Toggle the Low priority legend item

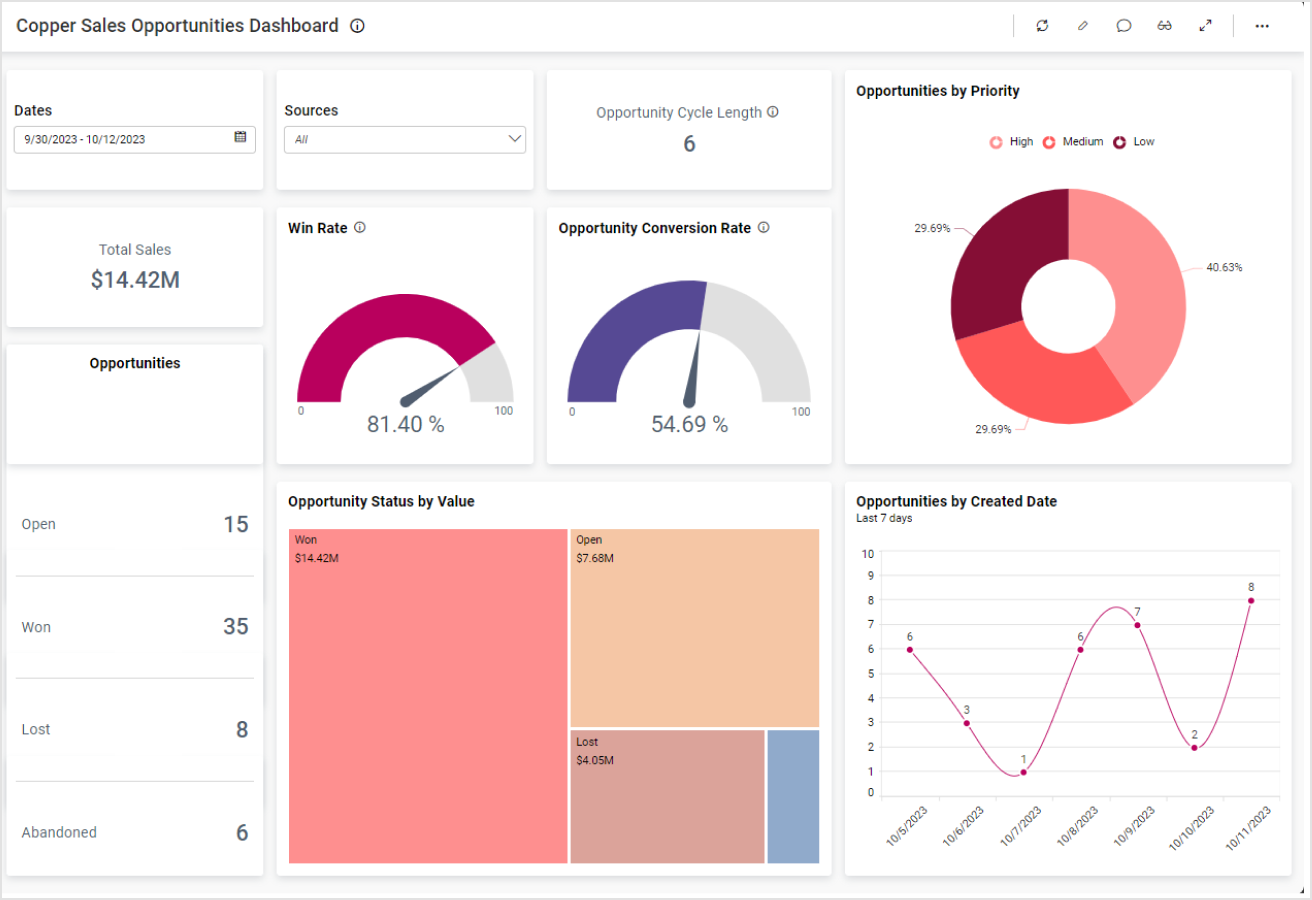click(1134, 142)
